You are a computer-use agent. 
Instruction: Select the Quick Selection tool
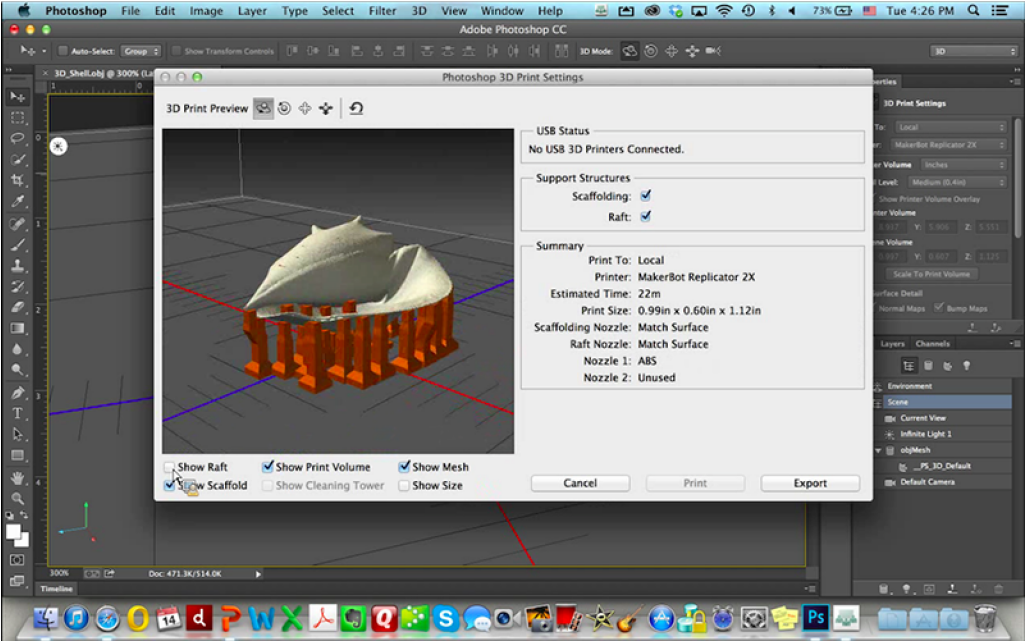point(18,159)
